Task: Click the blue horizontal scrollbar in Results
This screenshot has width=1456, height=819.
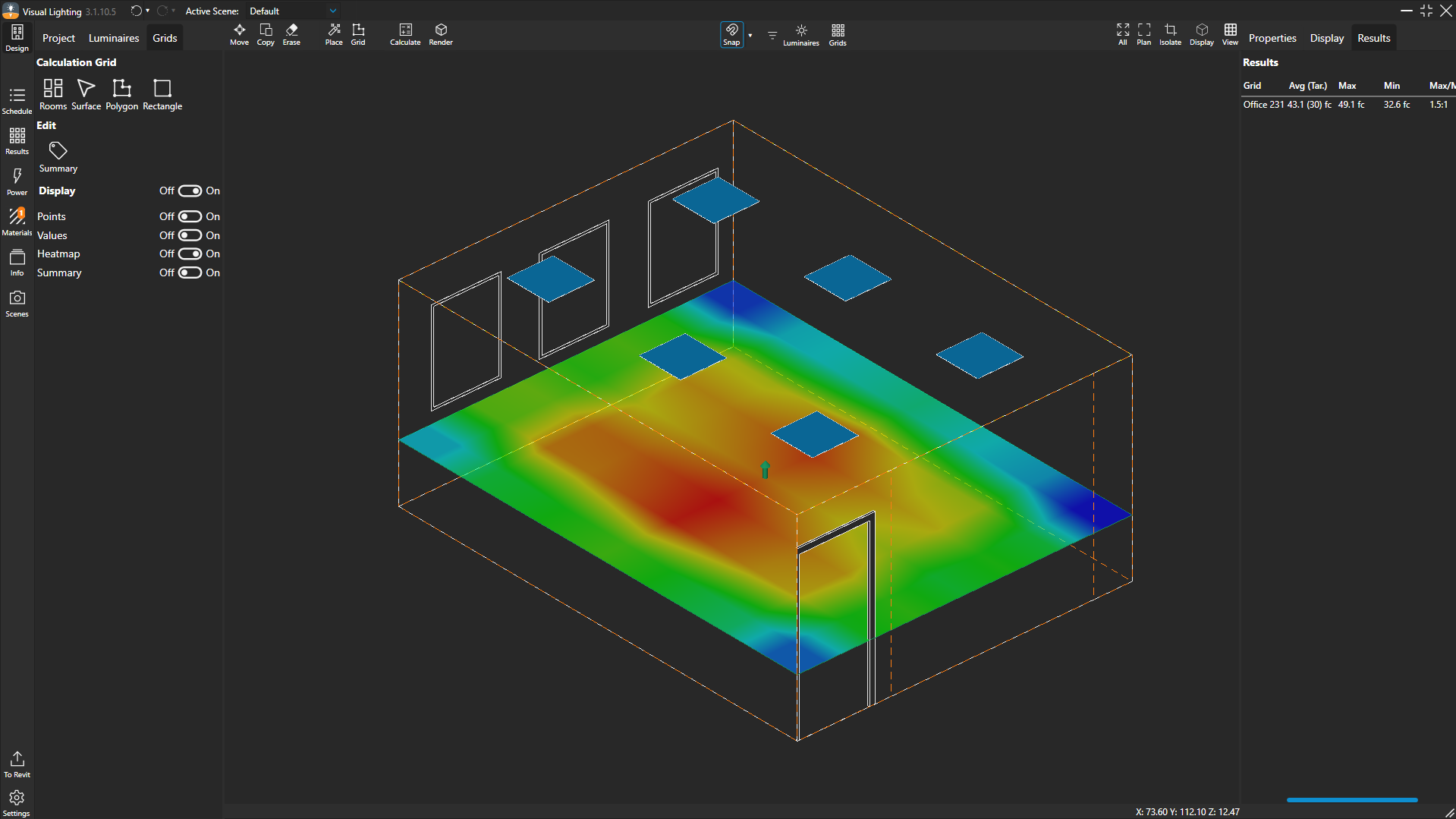Action: [1351, 800]
